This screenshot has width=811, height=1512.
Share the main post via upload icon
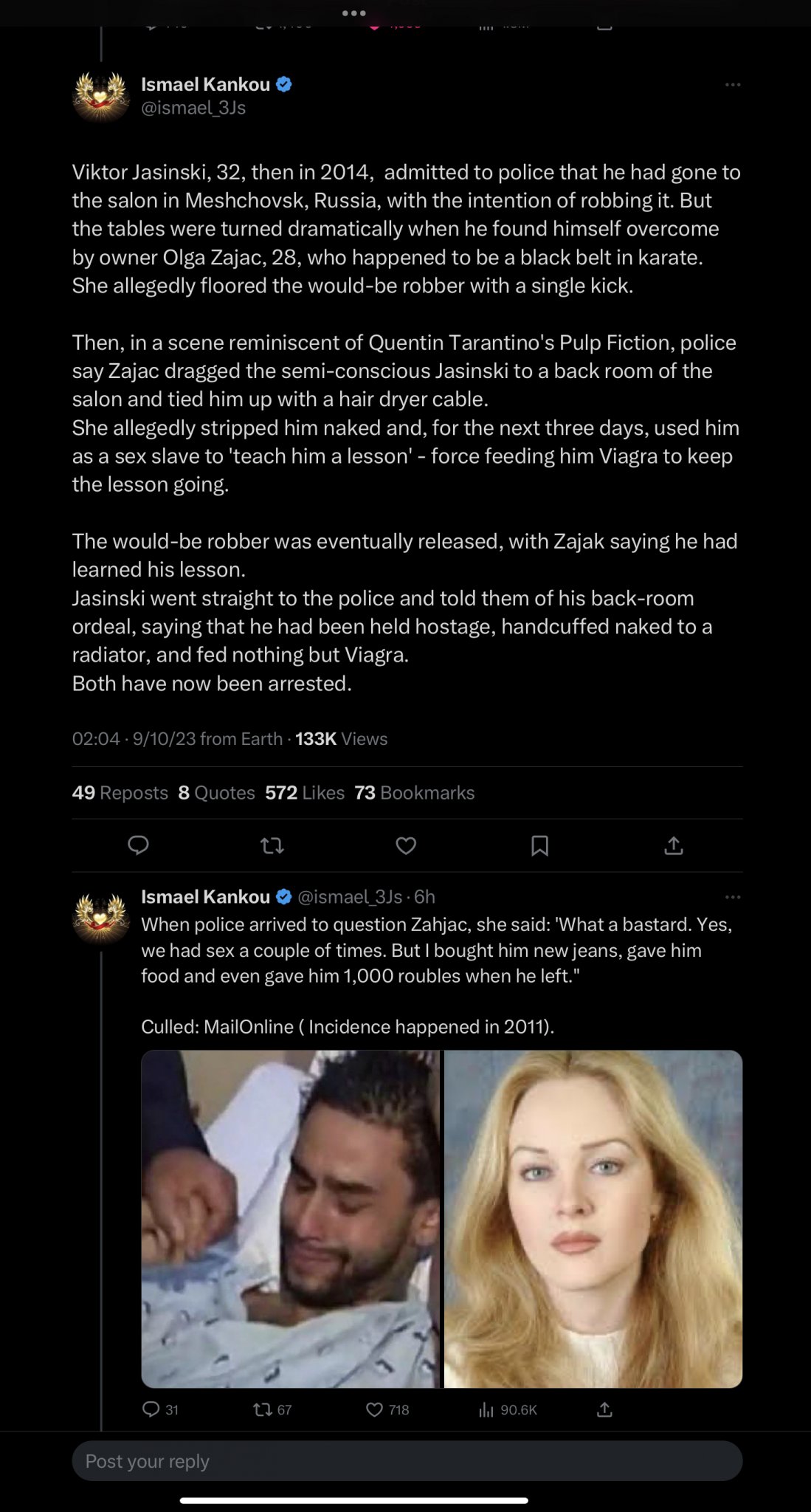tap(674, 845)
